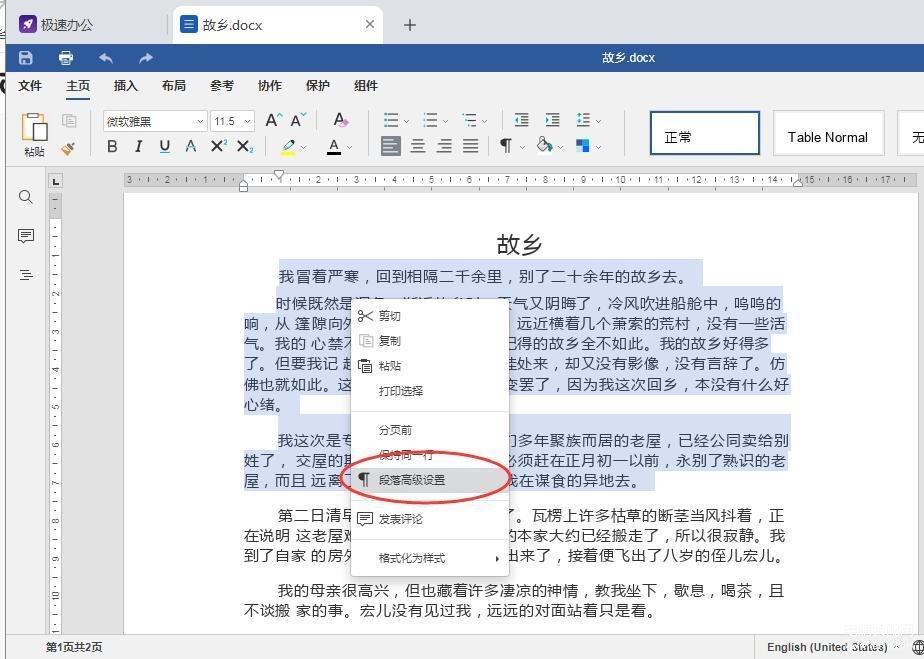Screen dimensions: 924x659
Task: Decrease font size with A-down icon
Action: [x=298, y=120]
